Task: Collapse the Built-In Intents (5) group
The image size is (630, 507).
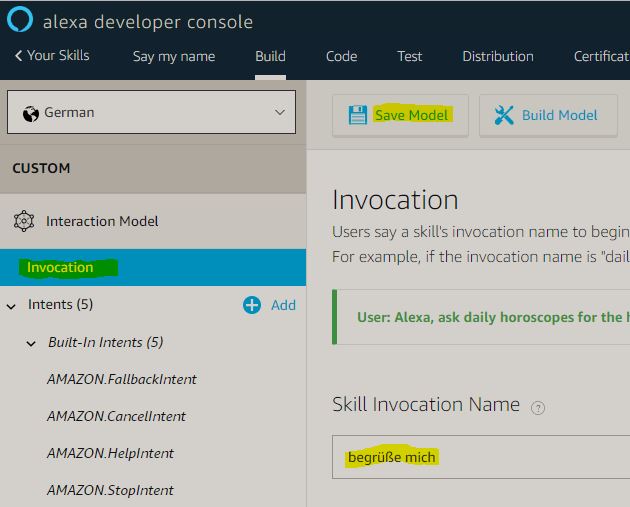Action: click(31, 343)
